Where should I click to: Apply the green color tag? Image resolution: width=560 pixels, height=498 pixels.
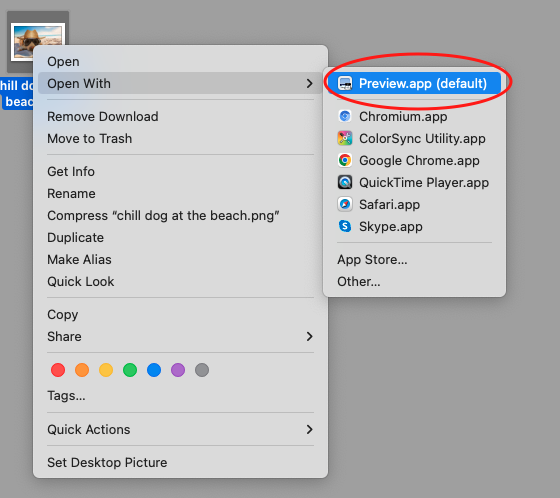click(130, 370)
